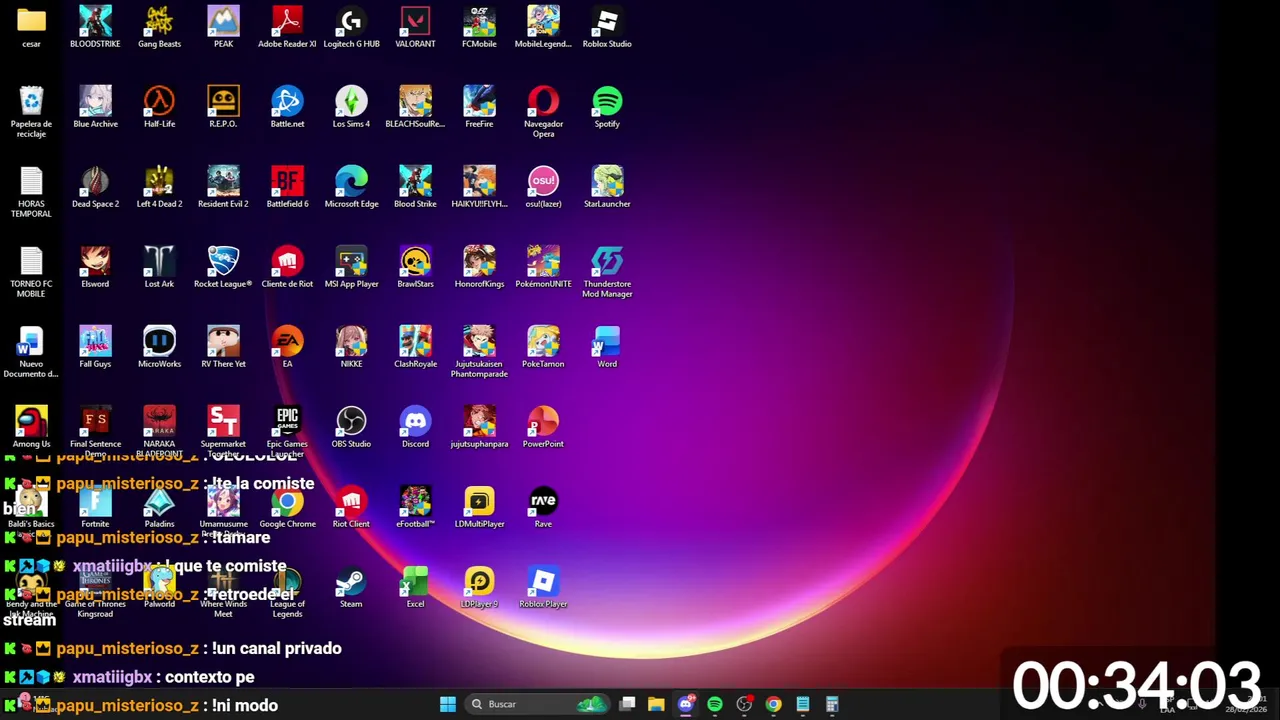Launch the Blue Archive shortcut

click(95, 107)
